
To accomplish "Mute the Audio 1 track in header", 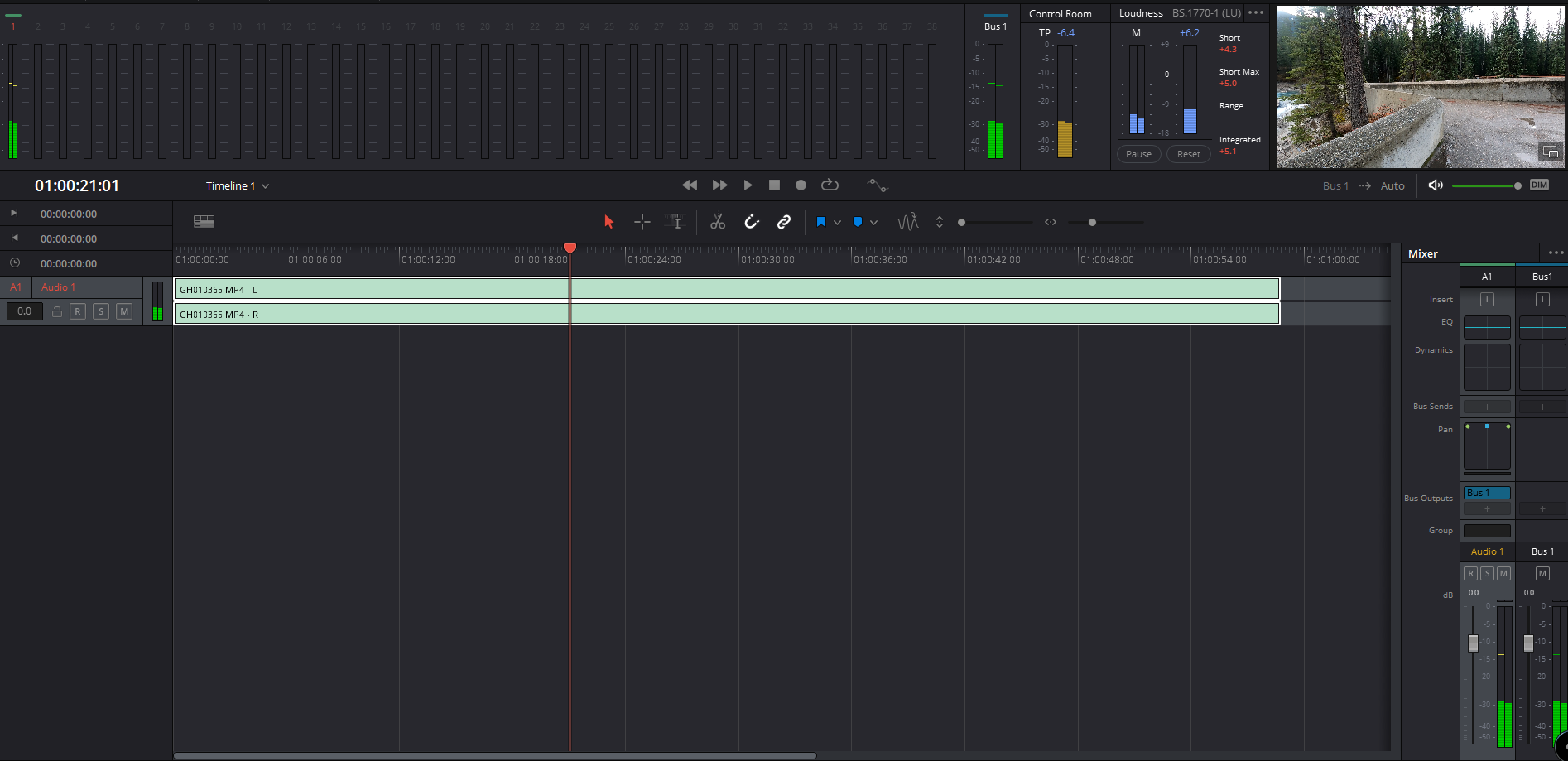I will tap(124, 311).
